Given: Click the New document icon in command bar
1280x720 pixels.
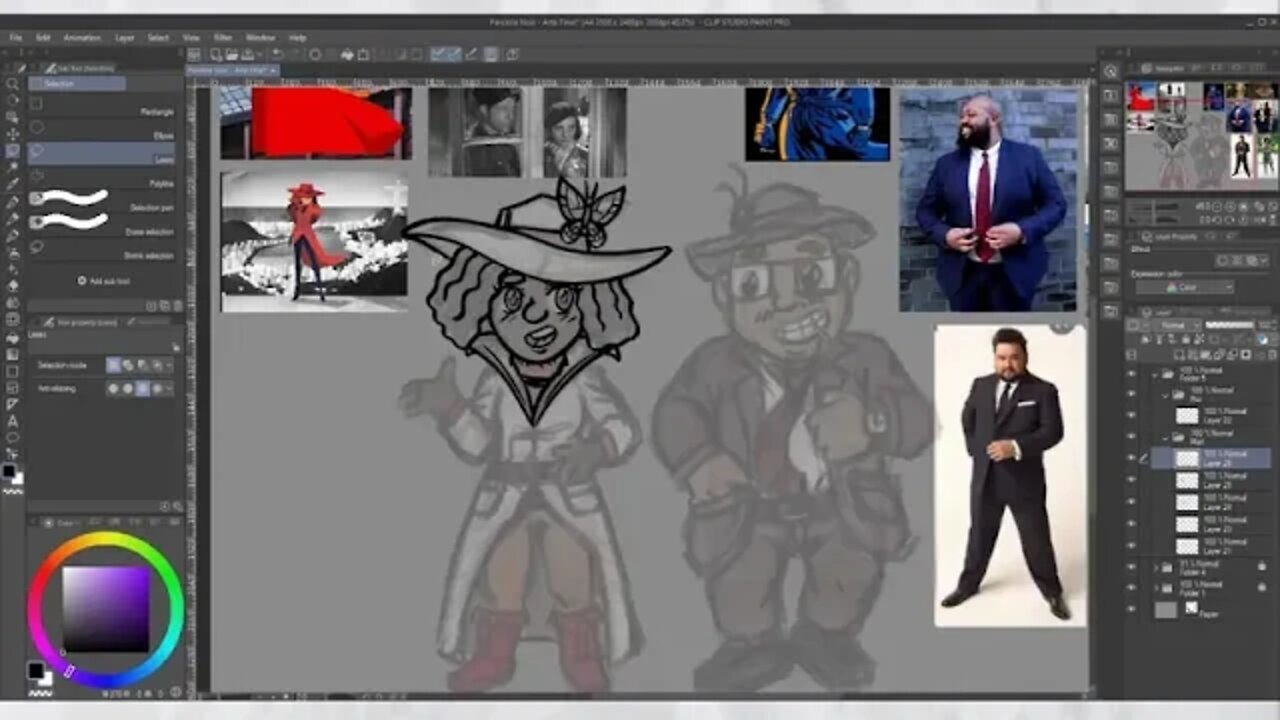Looking at the screenshot, I should pyautogui.click(x=214, y=54).
